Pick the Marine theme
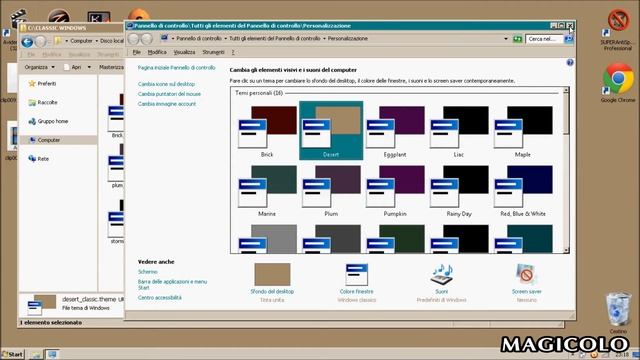The image size is (640, 360). click(x=267, y=190)
